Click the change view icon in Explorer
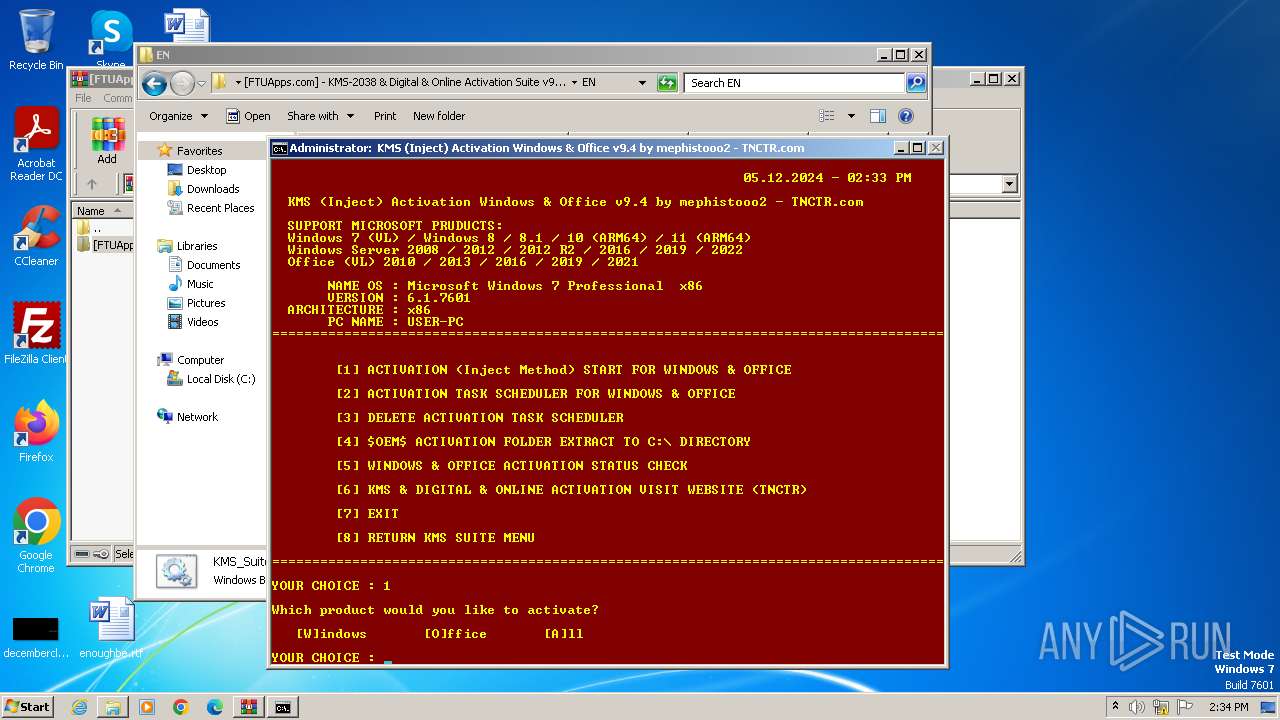The height and width of the screenshot is (720, 1280). click(827, 116)
